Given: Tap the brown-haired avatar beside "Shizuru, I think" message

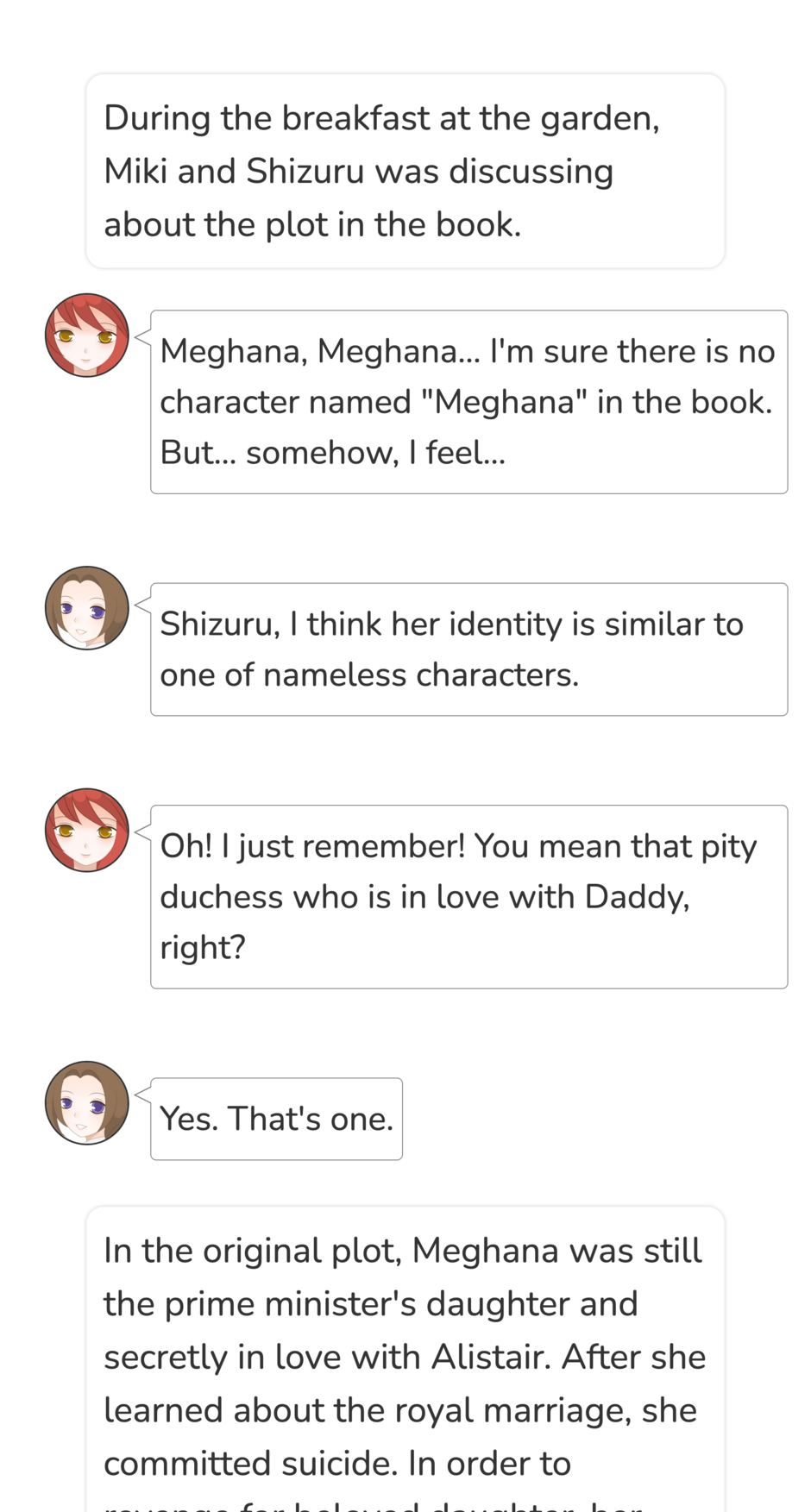Looking at the screenshot, I should [87, 608].
